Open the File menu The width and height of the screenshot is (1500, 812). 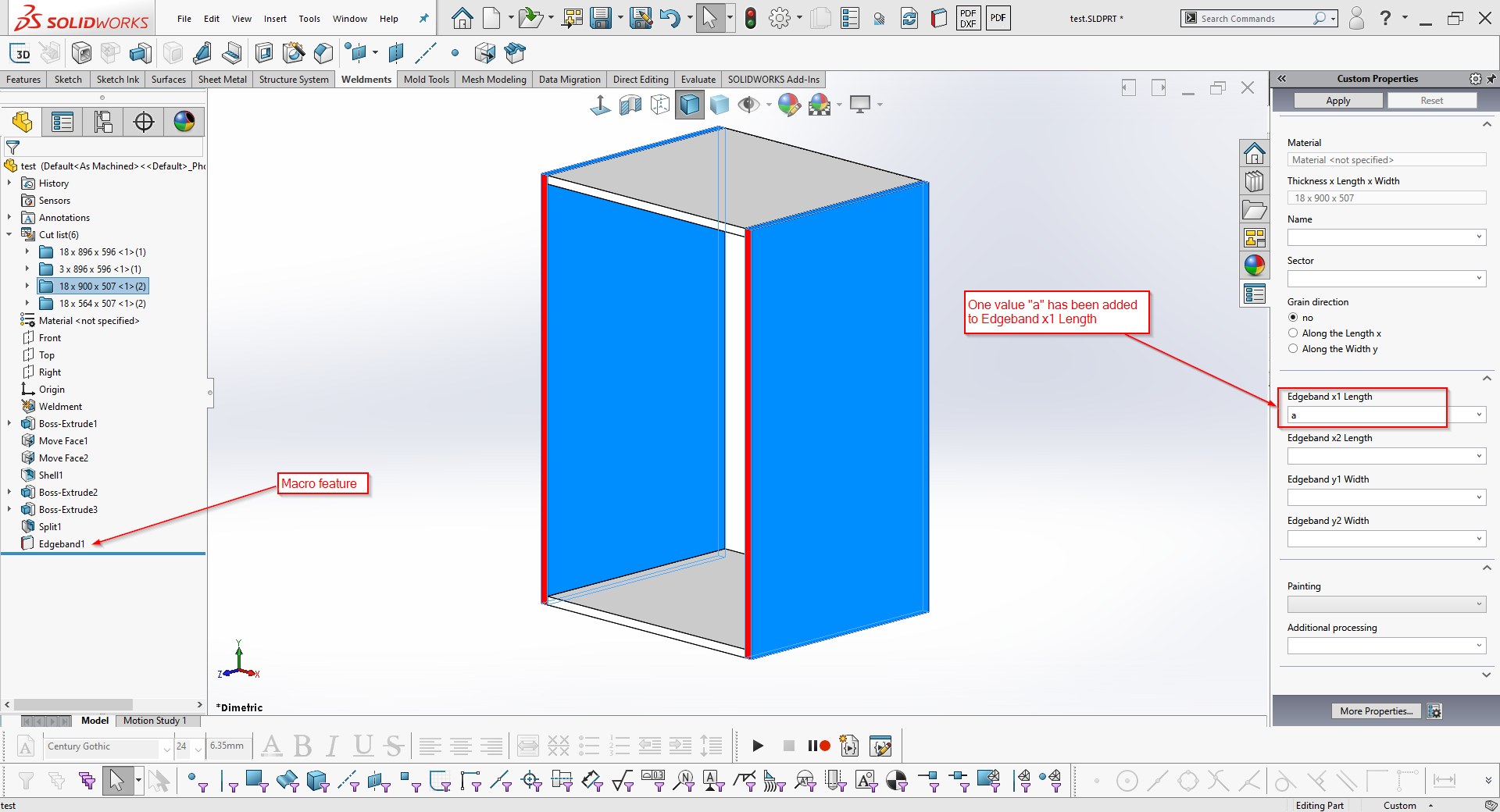coord(184,19)
